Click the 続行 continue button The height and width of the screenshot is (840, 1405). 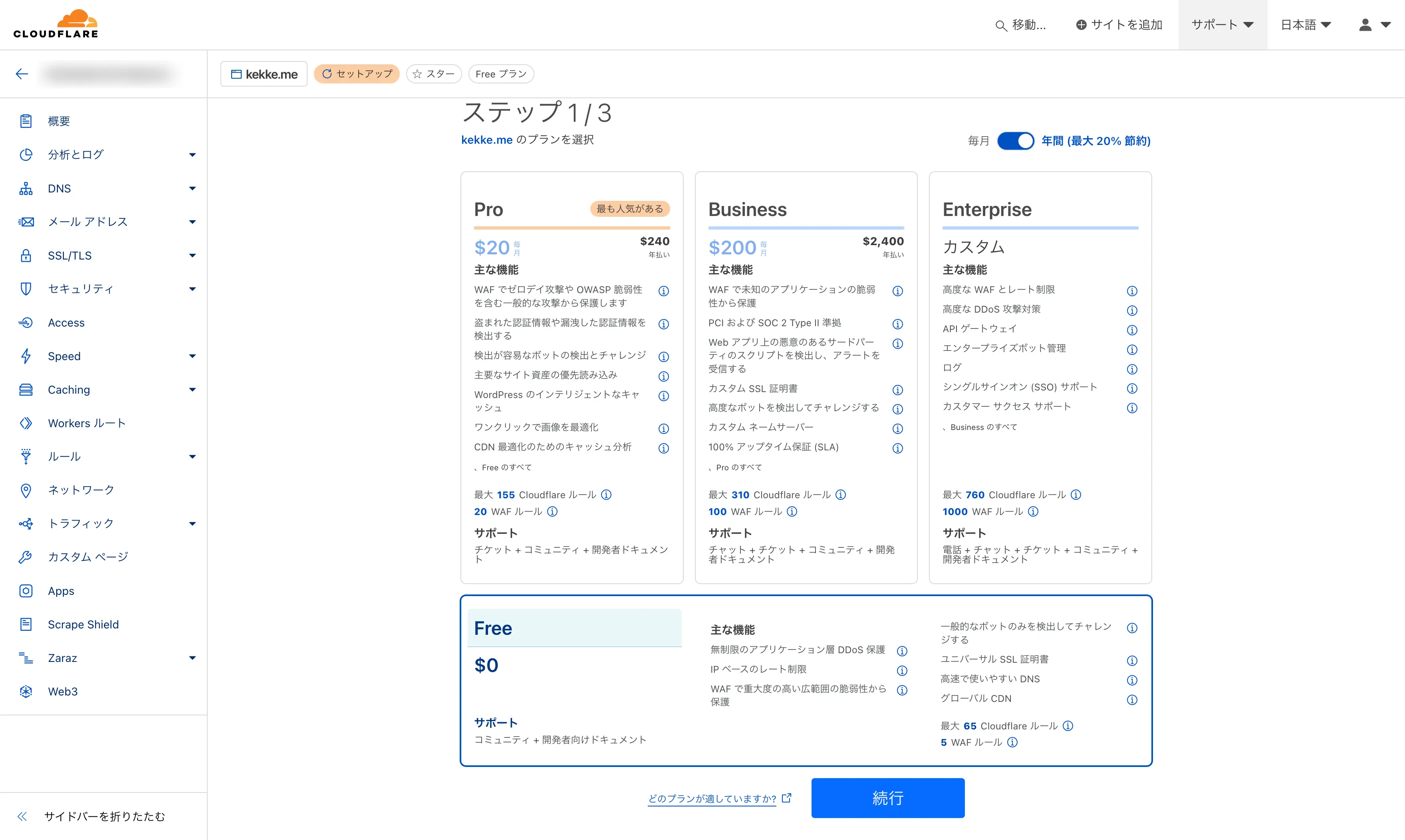point(887,798)
